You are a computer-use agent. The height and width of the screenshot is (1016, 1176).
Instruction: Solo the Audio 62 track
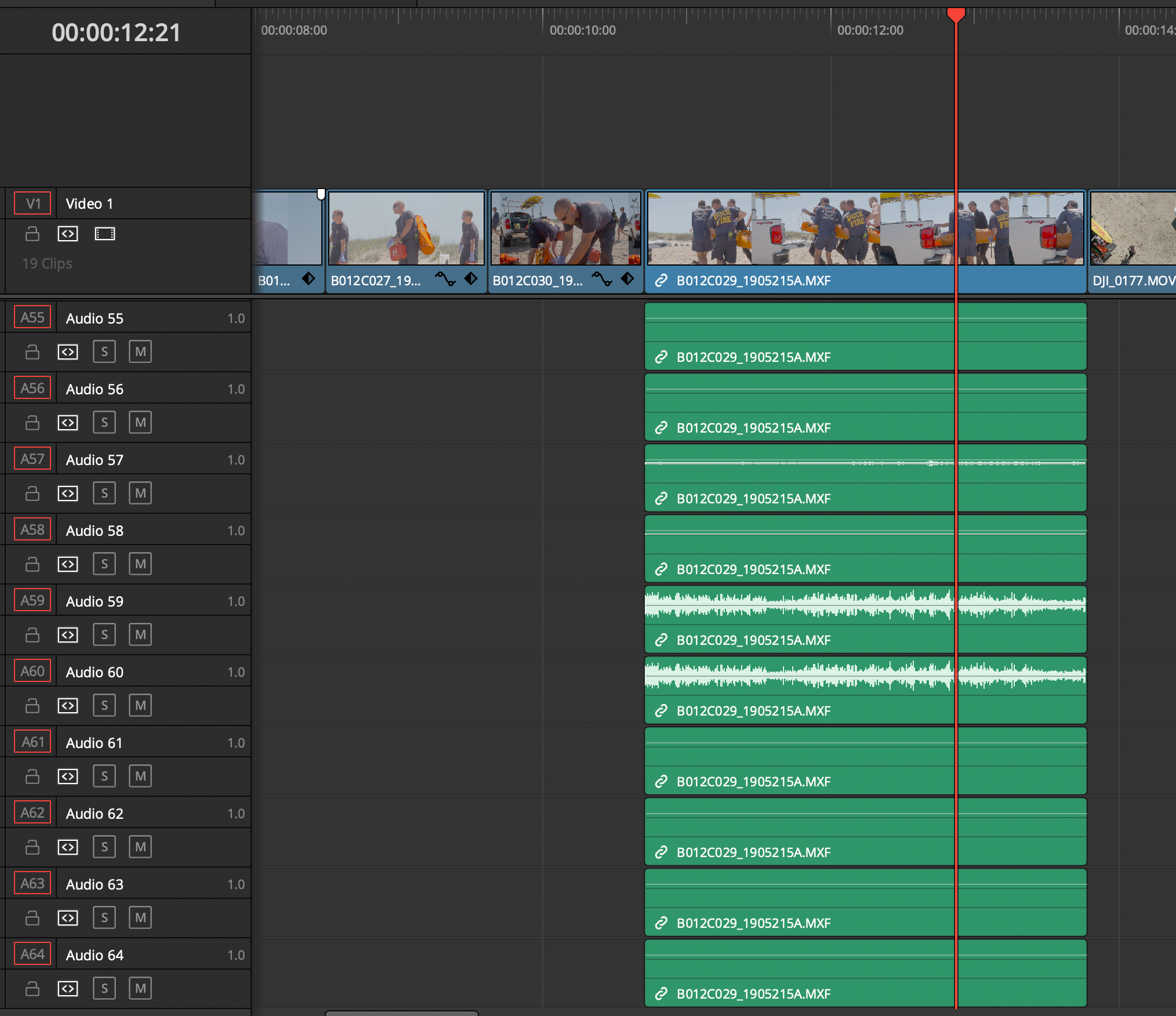coord(104,847)
